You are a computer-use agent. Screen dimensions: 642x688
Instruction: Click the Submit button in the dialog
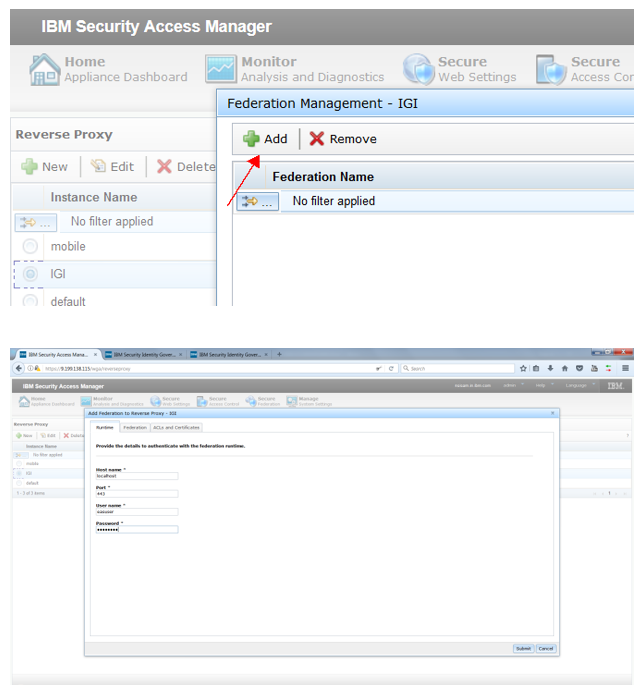(x=524, y=649)
